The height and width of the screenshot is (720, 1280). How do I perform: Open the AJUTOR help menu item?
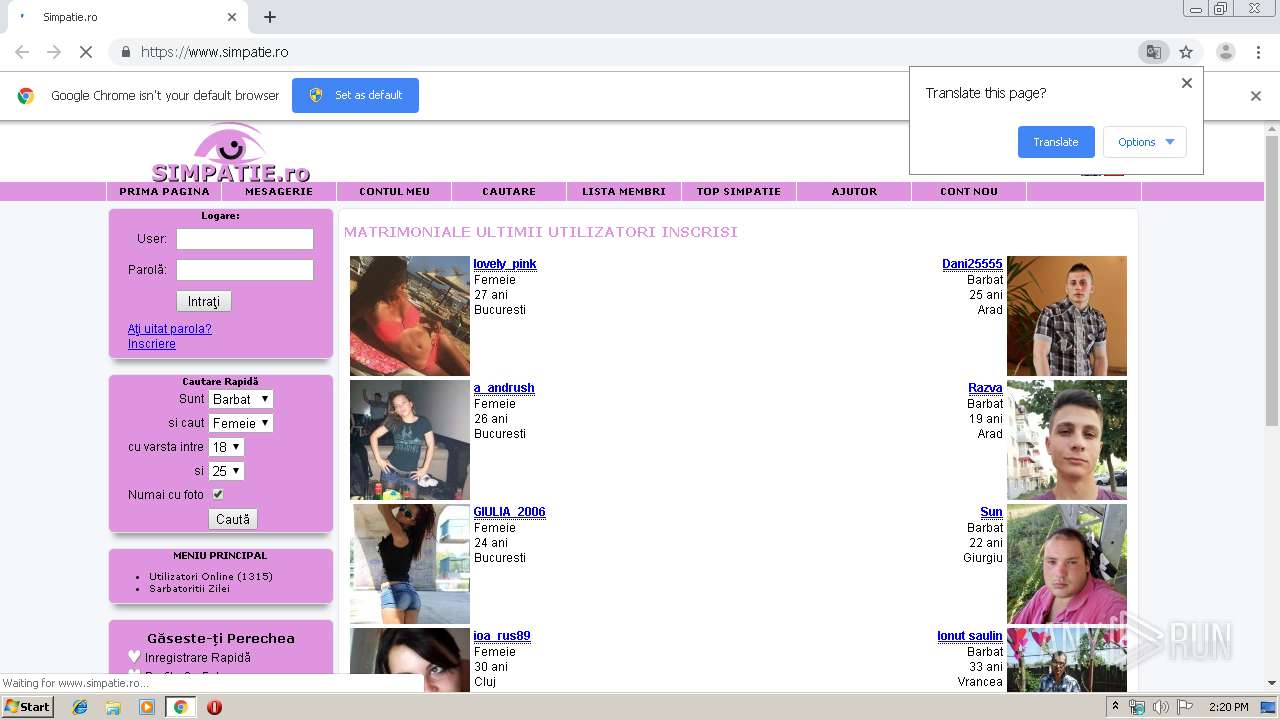tap(854, 191)
